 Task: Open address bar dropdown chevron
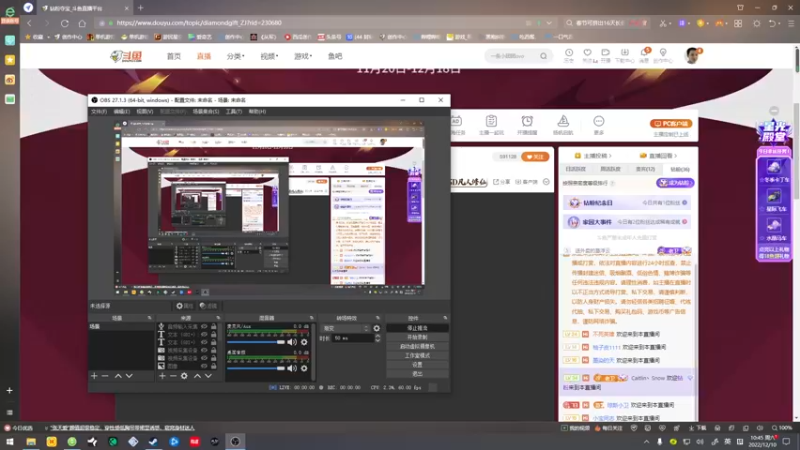point(549,23)
